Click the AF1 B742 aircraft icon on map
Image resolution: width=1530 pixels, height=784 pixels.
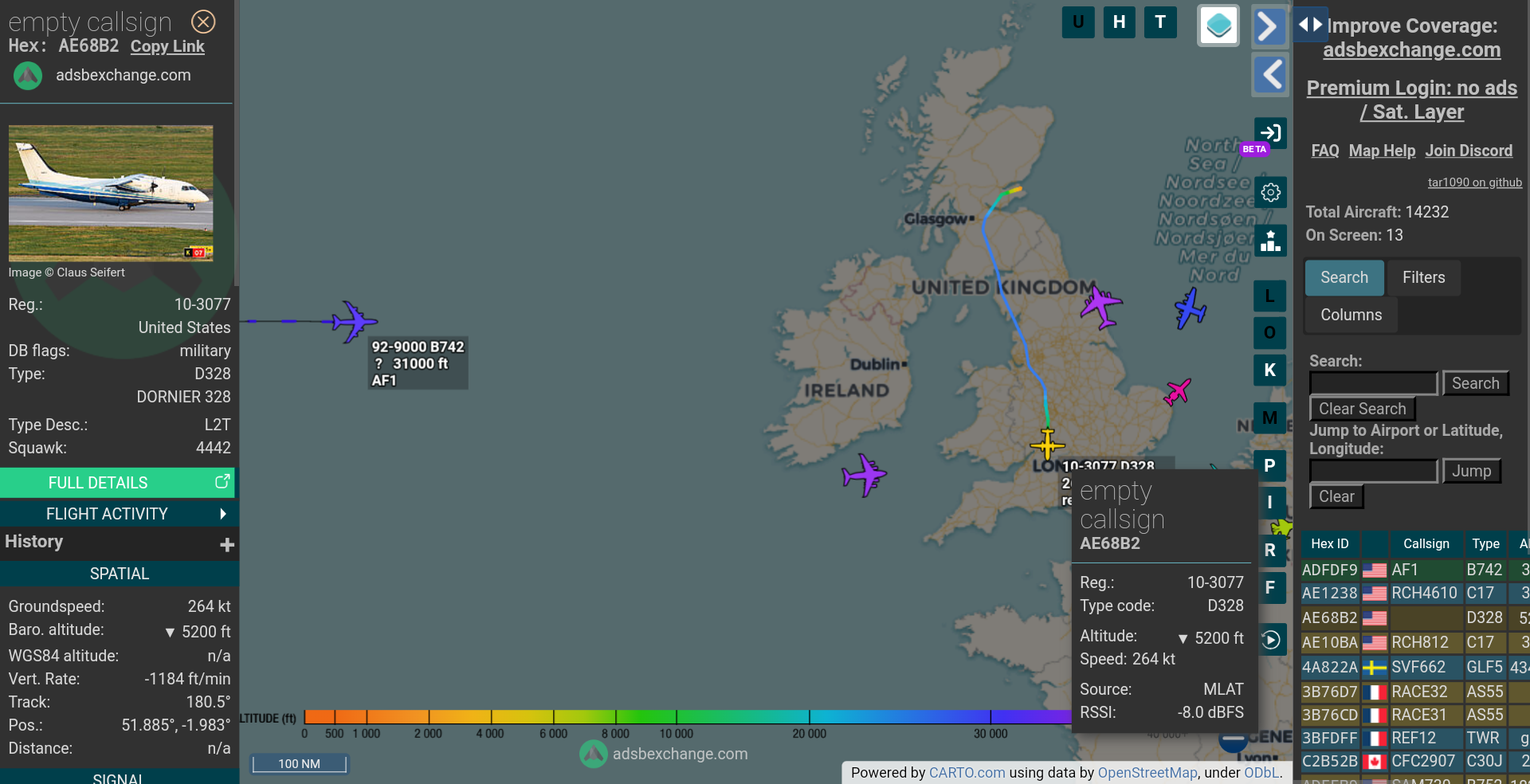coord(353,321)
